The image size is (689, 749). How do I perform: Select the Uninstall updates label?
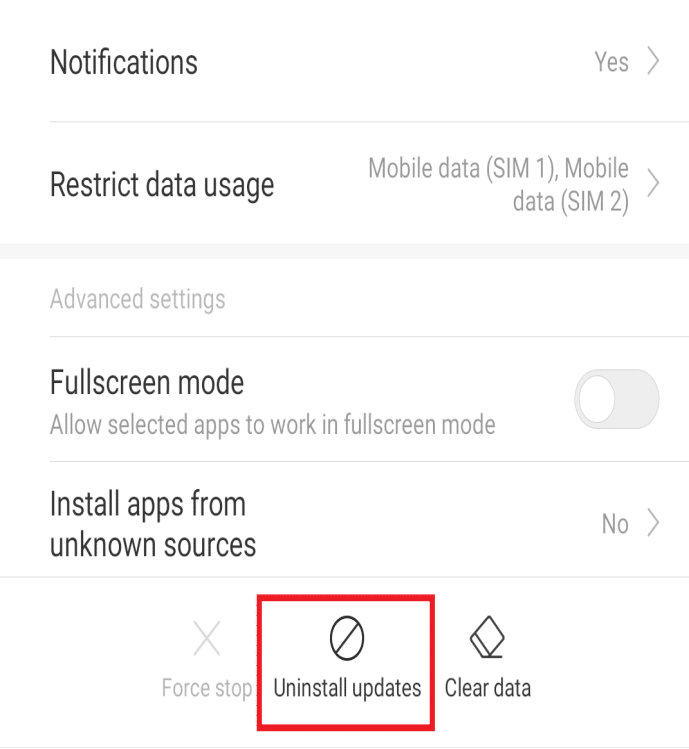(347, 688)
